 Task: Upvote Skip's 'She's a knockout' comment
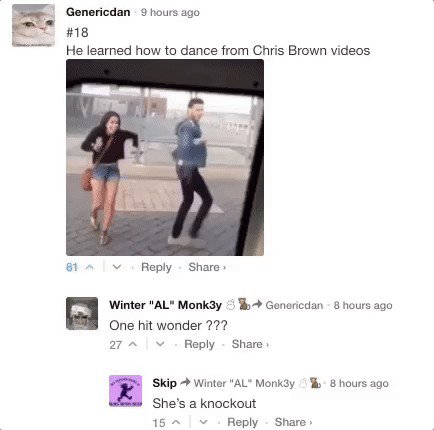pos(176,422)
